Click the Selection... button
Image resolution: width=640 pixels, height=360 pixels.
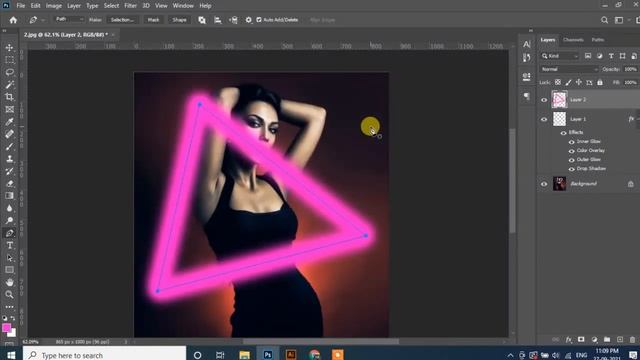click(x=122, y=20)
